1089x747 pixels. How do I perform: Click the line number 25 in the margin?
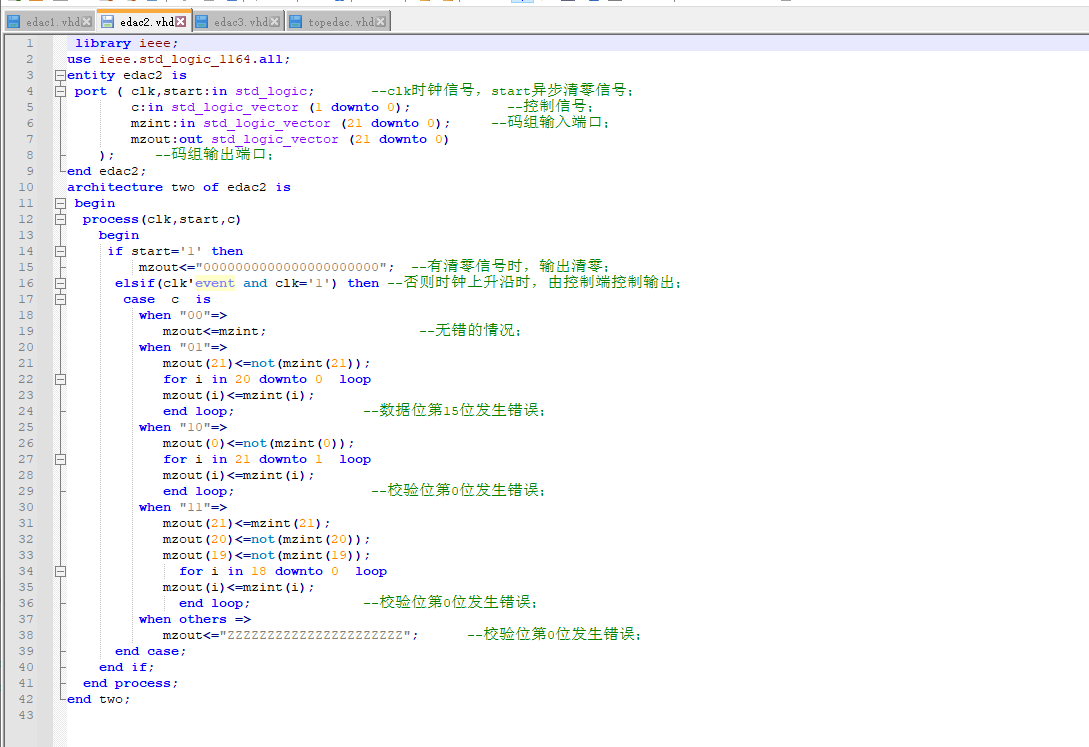[26, 427]
